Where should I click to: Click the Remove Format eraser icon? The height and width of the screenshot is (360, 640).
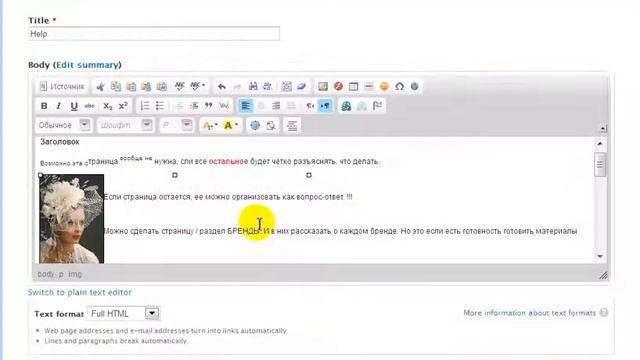click(x=301, y=86)
